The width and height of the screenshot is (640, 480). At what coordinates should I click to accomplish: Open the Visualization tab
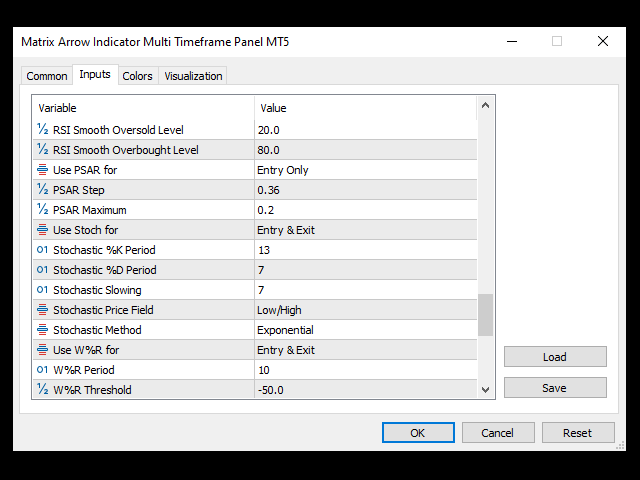pos(194,76)
